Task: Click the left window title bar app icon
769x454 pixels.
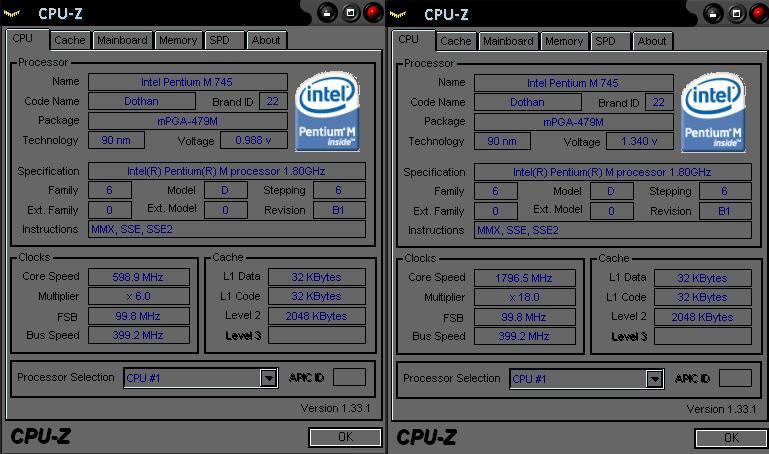Action: [11, 14]
